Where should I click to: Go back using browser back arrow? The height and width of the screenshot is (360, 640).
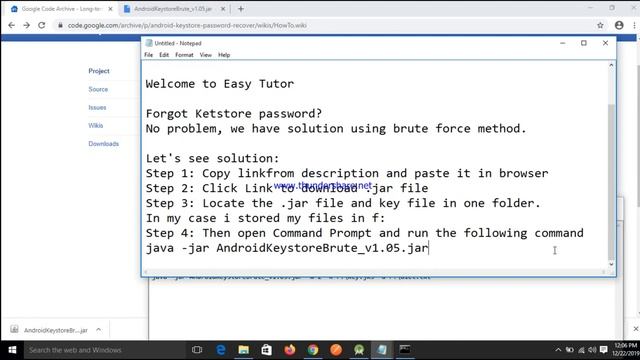(x=11, y=25)
